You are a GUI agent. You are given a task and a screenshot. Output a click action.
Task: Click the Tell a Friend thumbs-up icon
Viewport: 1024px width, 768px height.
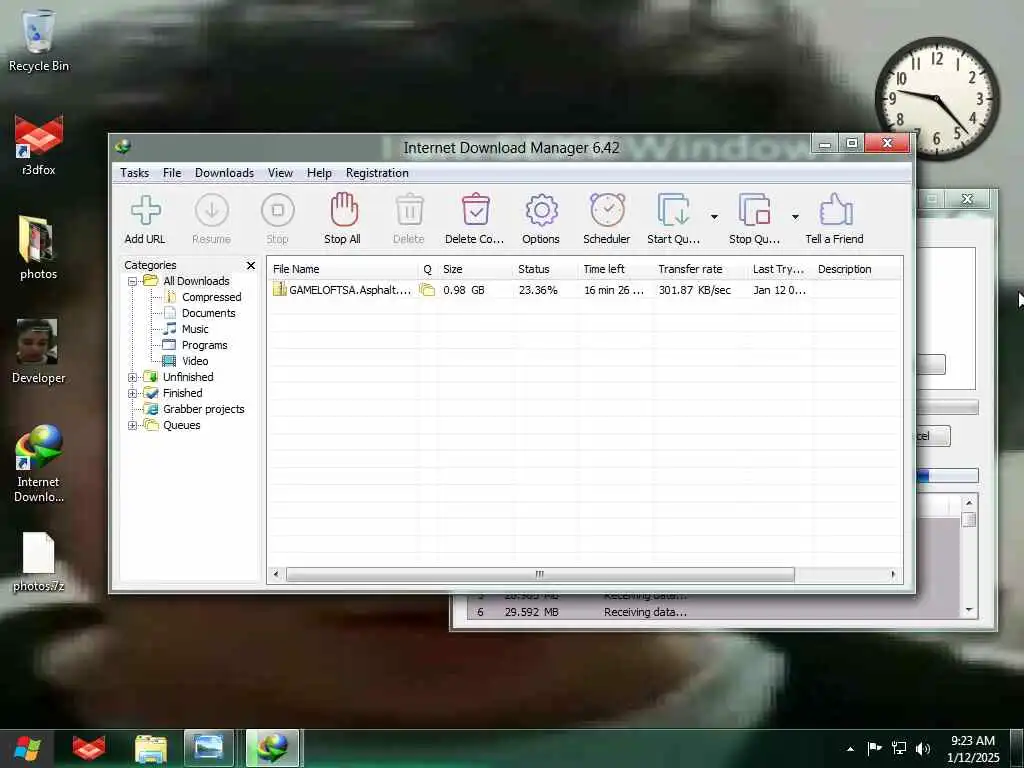pos(835,210)
